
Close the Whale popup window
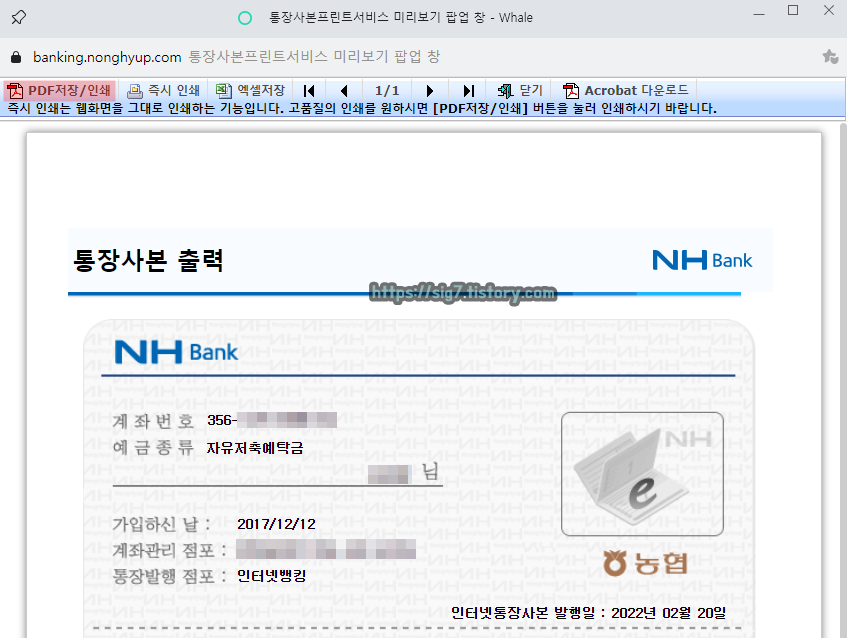829,10
